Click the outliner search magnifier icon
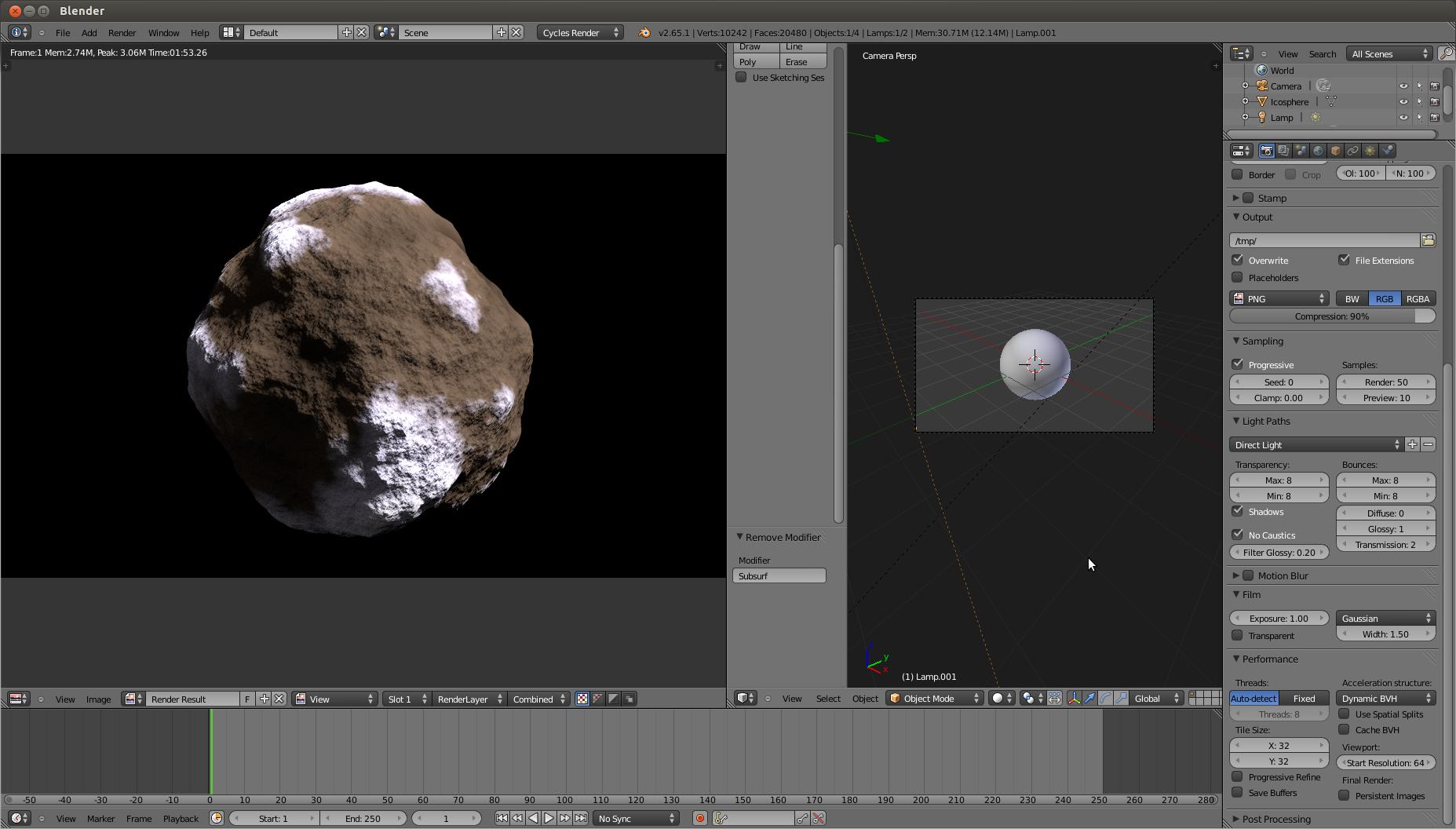The image size is (1456, 829). click(1445, 53)
